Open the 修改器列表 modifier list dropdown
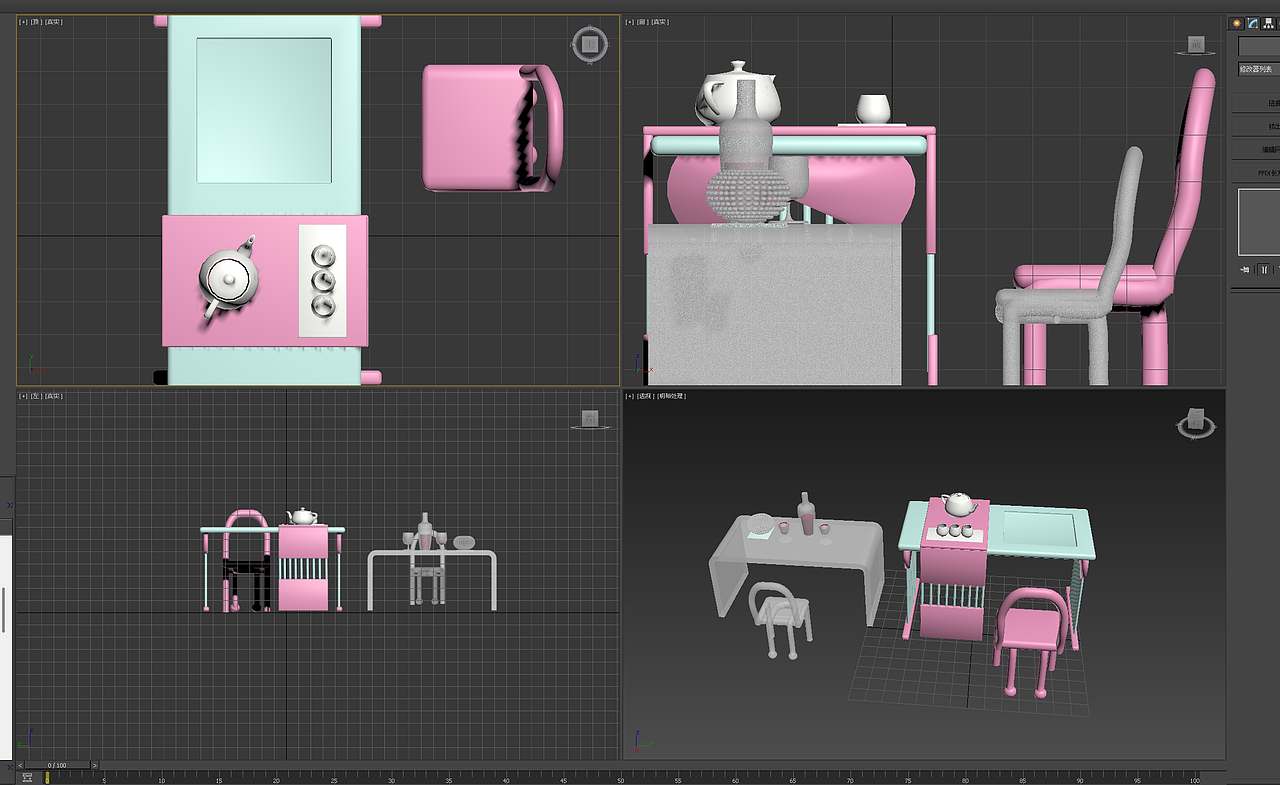1280x785 pixels. click(1259, 69)
